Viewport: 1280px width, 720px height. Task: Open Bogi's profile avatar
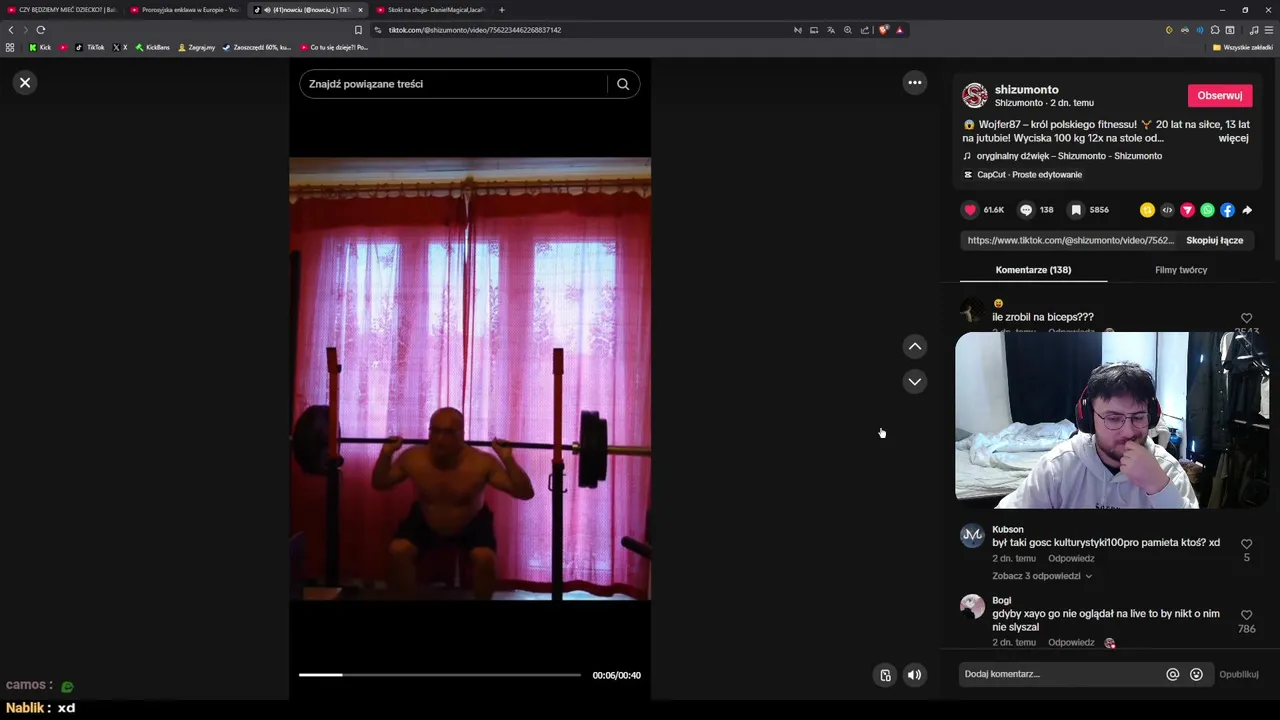pyautogui.click(x=972, y=606)
